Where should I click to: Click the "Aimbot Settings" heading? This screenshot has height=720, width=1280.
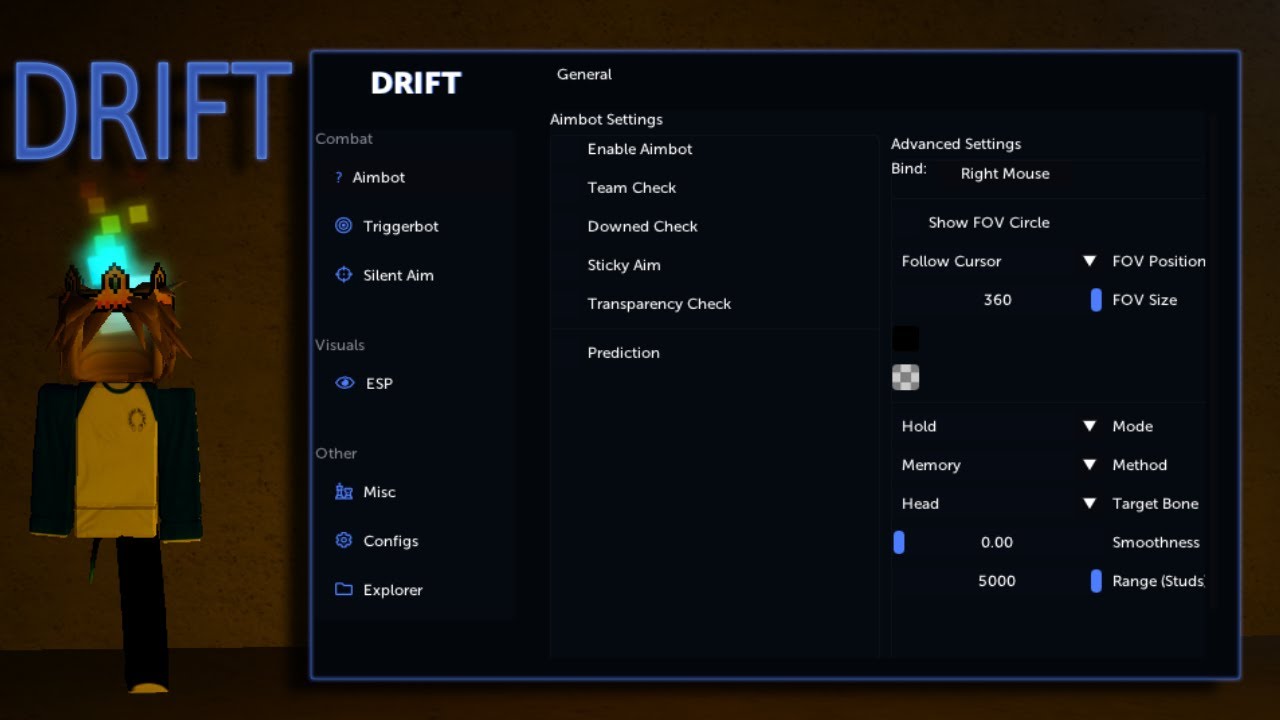coord(606,119)
